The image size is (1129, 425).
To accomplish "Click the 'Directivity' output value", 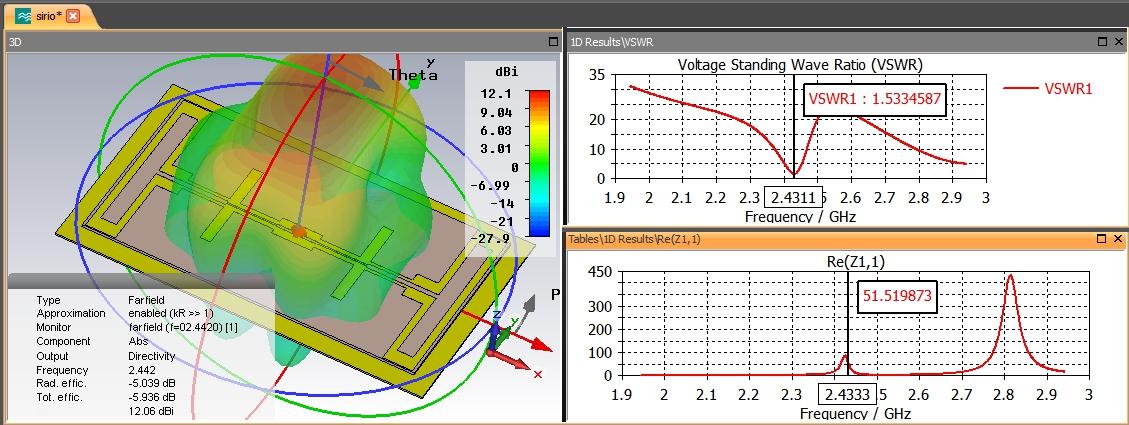I will 152,356.
